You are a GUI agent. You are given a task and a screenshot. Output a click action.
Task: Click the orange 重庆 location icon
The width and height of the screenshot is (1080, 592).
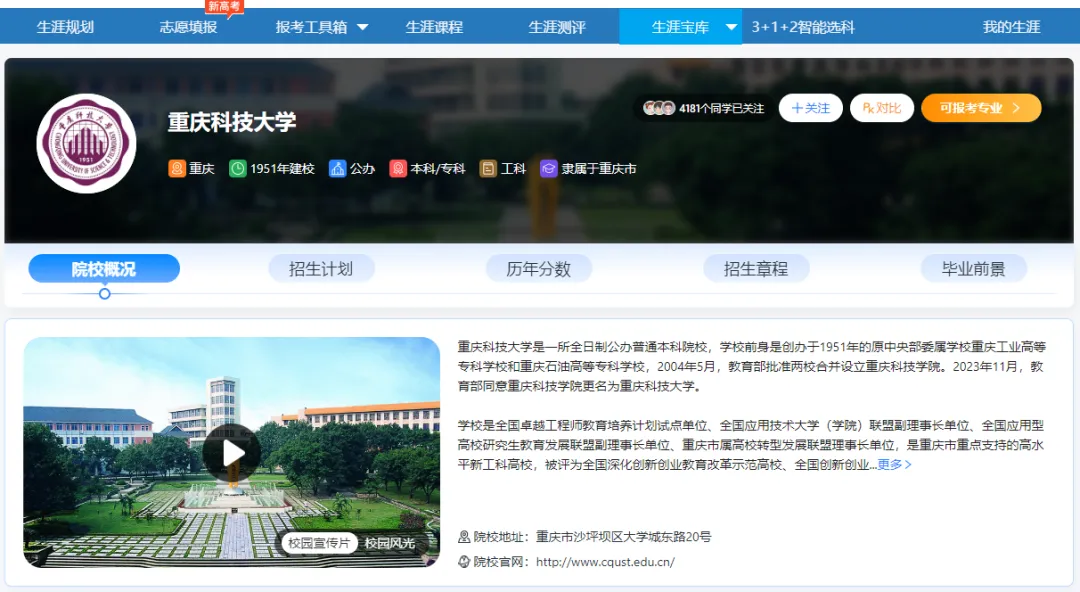(x=177, y=169)
